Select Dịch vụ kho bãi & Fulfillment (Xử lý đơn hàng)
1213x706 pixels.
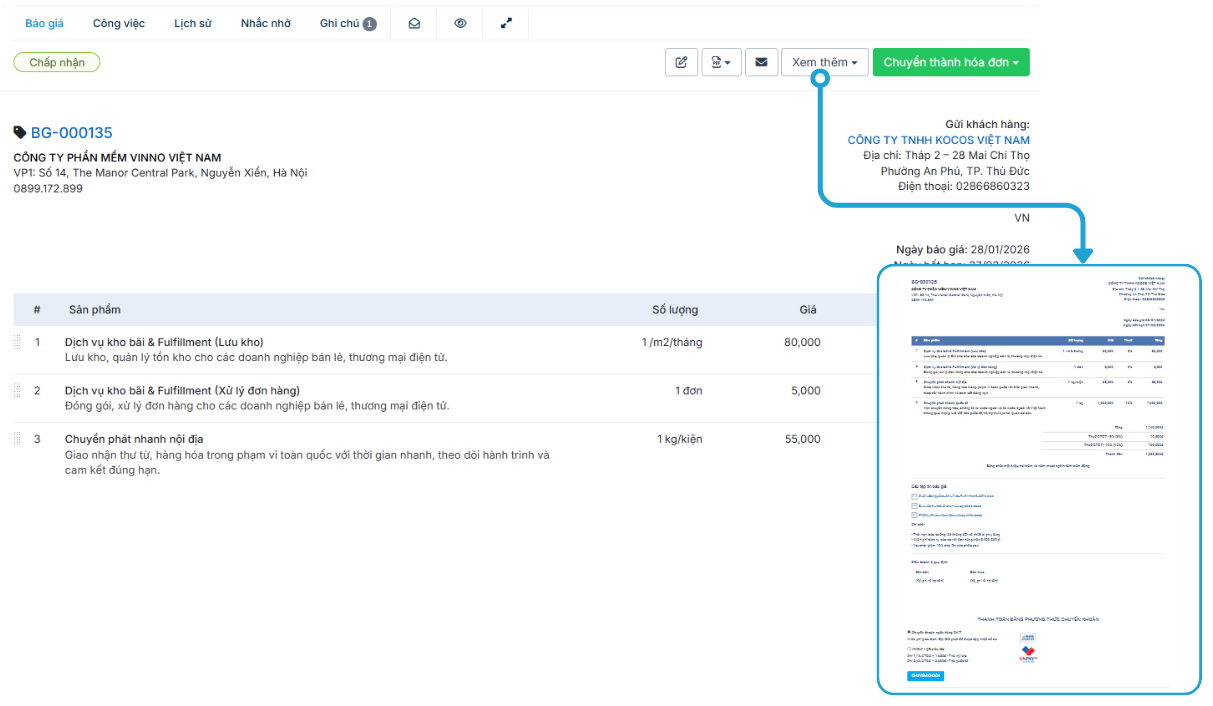(x=182, y=390)
